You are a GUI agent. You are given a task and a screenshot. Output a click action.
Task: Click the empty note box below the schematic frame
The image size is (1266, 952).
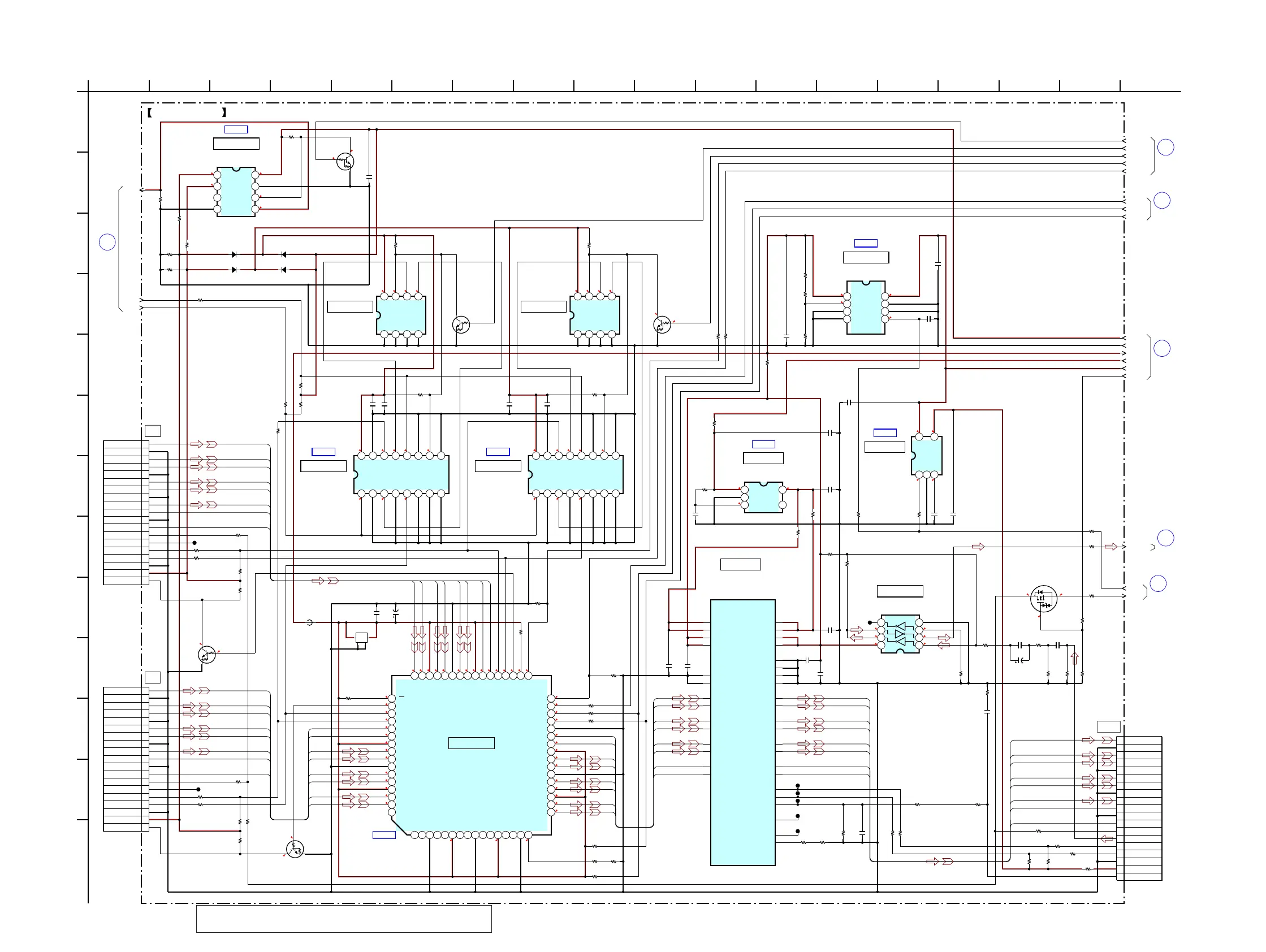tap(344, 919)
